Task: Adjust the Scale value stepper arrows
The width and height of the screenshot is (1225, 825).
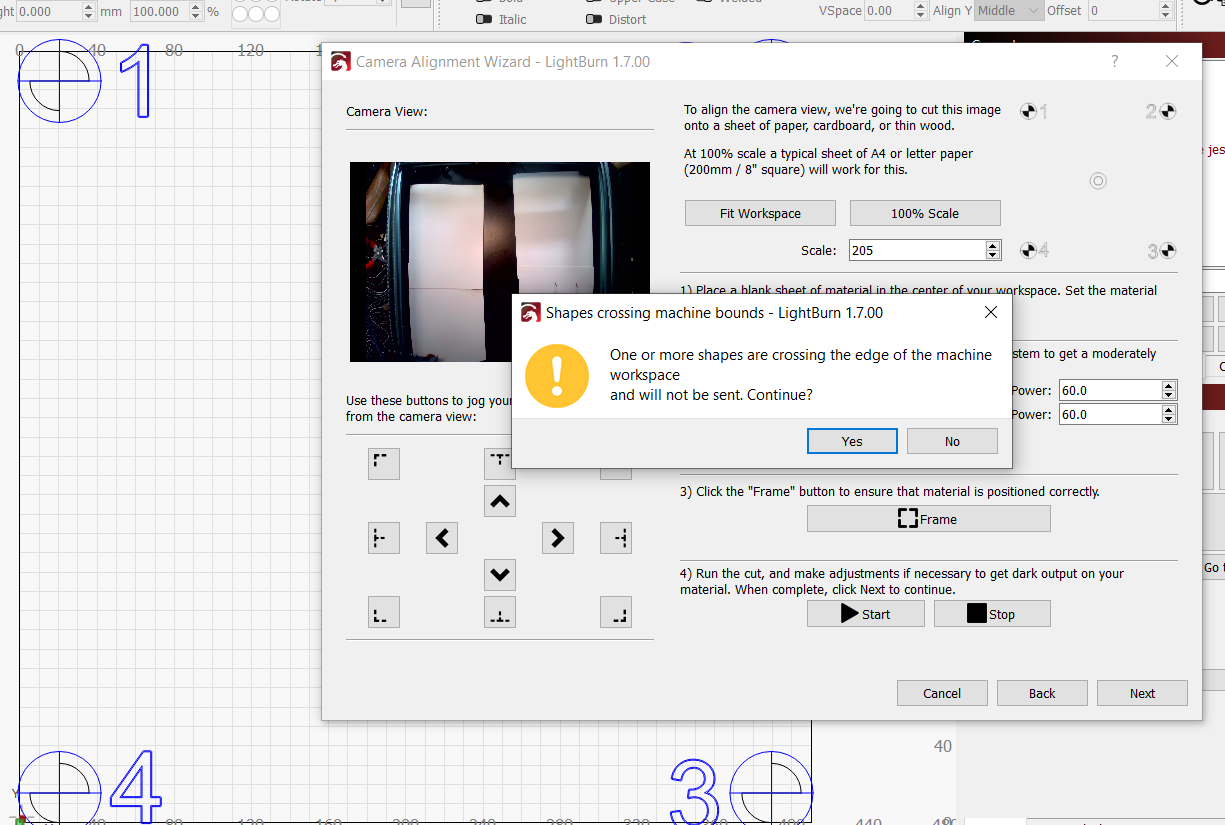Action: pos(993,250)
